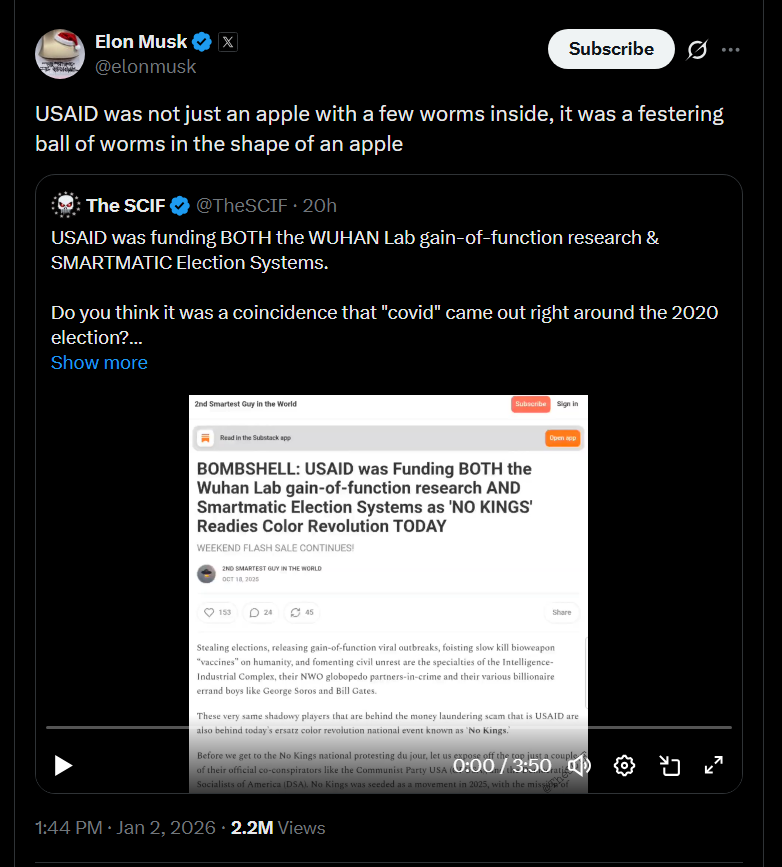Open Elon Musk's profile picture
782x867 pixels.
click(60, 54)
